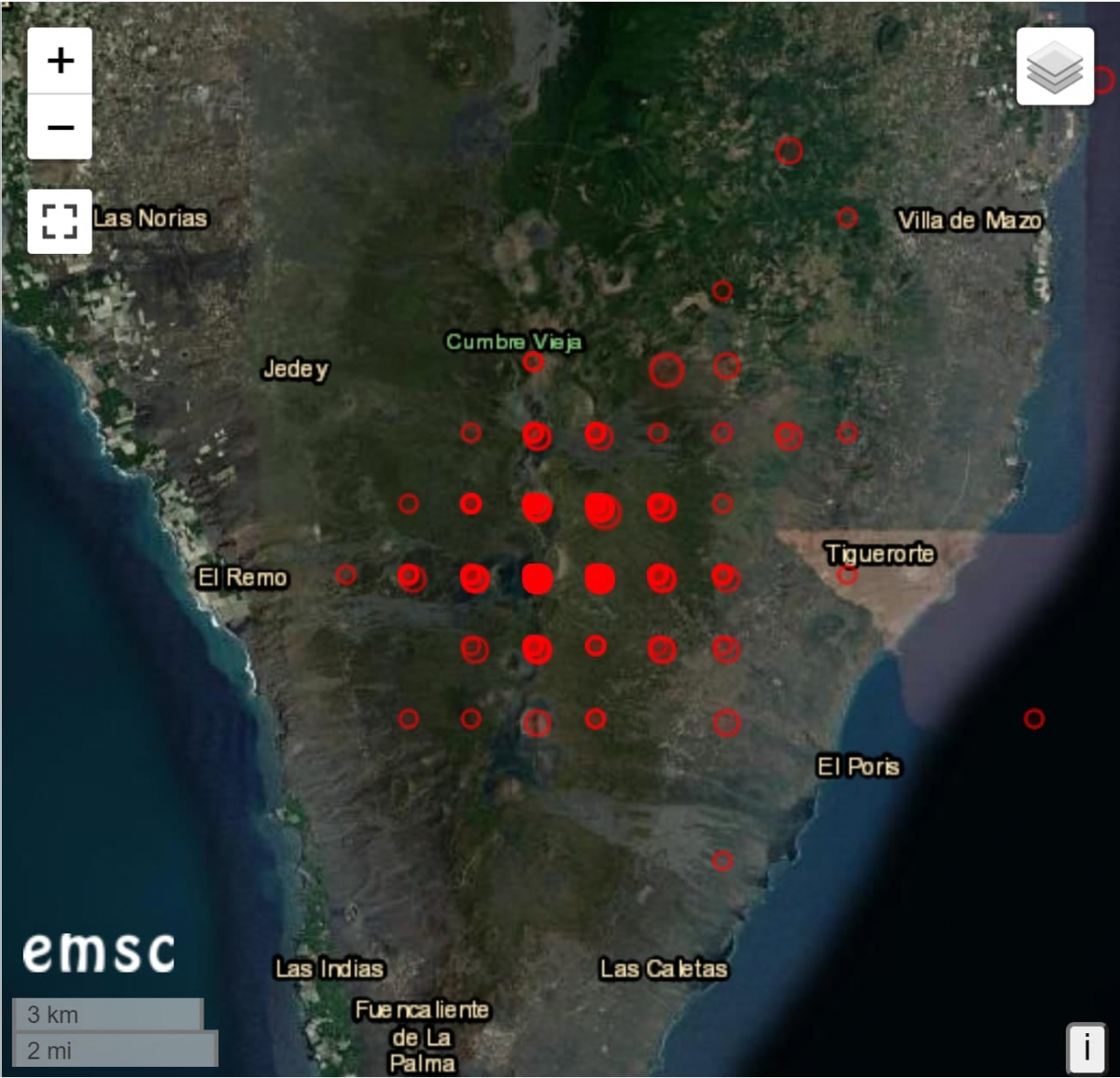Click the emsc logo
Viewport: 1120px width, 1078px height.
[x=99, y=952]
